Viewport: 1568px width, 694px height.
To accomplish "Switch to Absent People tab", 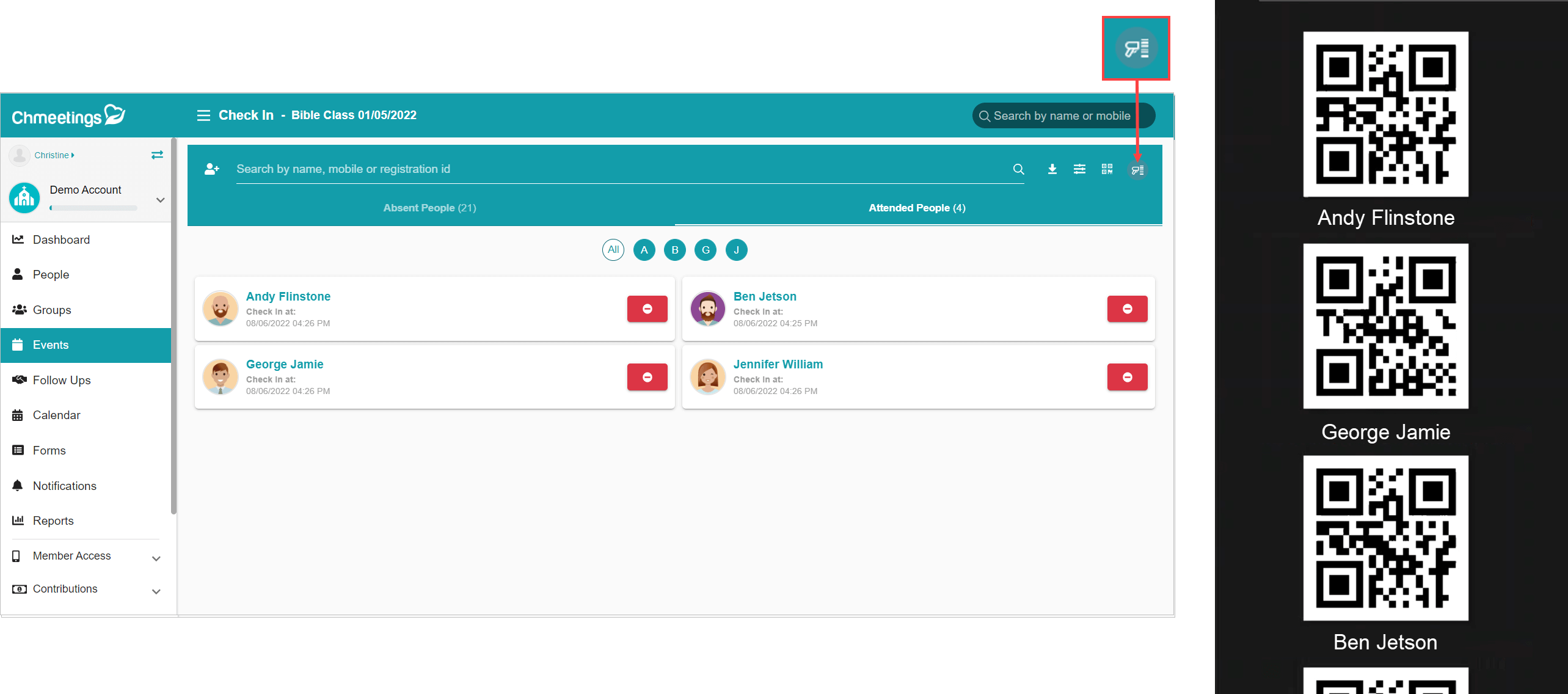I will point(430,208).
